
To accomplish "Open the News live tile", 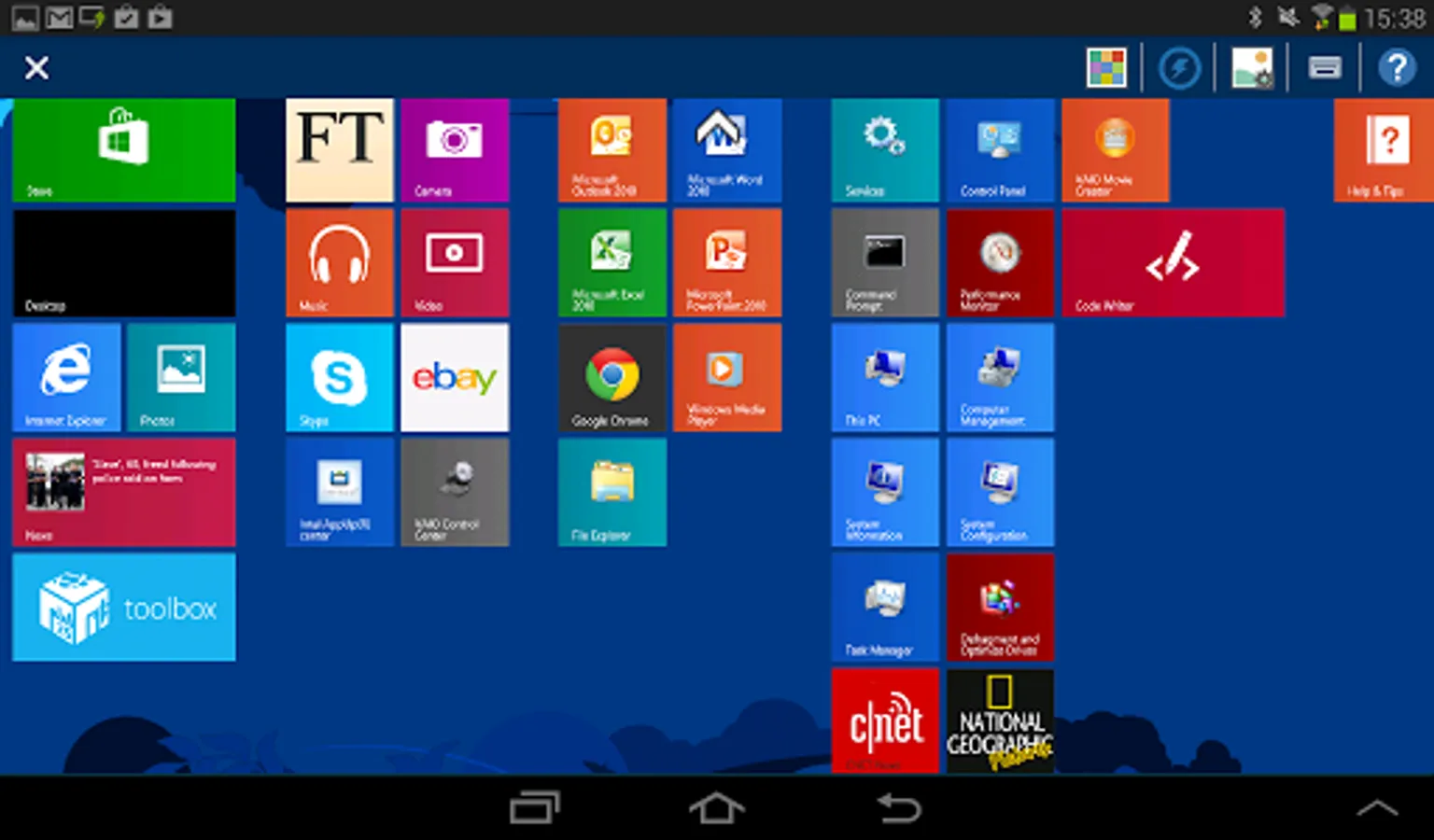I will (x=124, y=493).
